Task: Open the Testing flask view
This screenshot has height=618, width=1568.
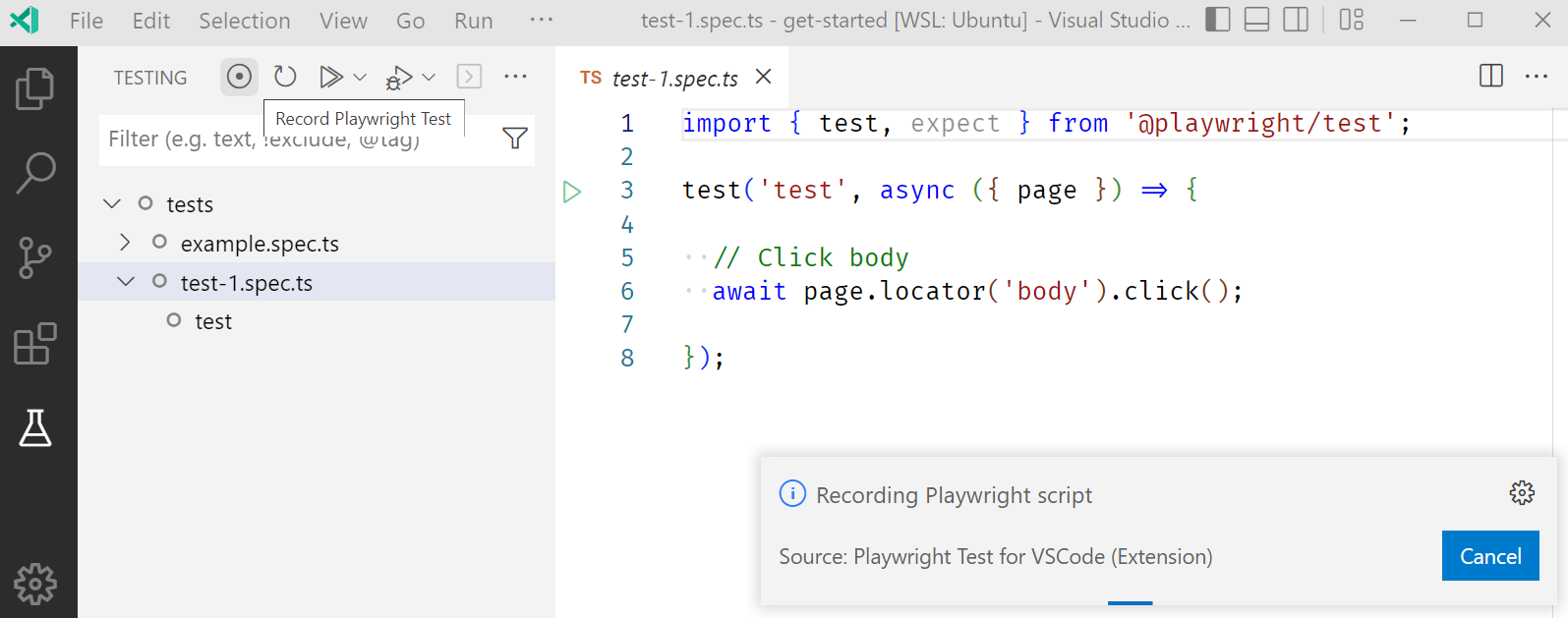Action: [x=35, y=428]
